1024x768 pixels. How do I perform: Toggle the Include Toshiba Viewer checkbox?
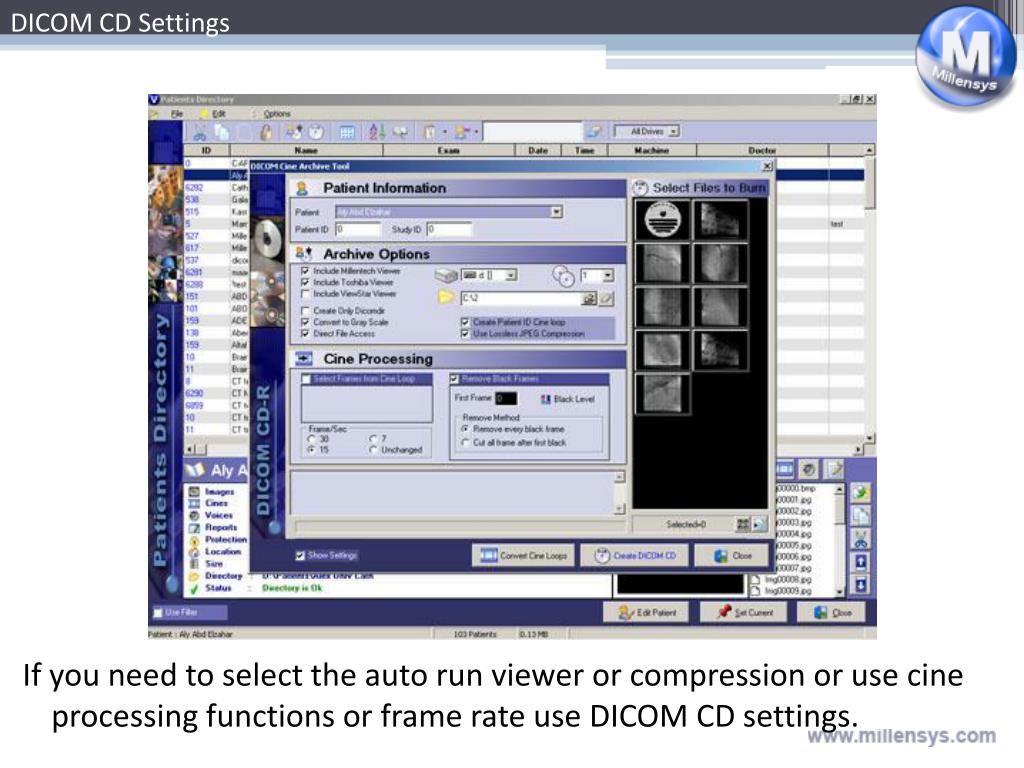[305, 283]
